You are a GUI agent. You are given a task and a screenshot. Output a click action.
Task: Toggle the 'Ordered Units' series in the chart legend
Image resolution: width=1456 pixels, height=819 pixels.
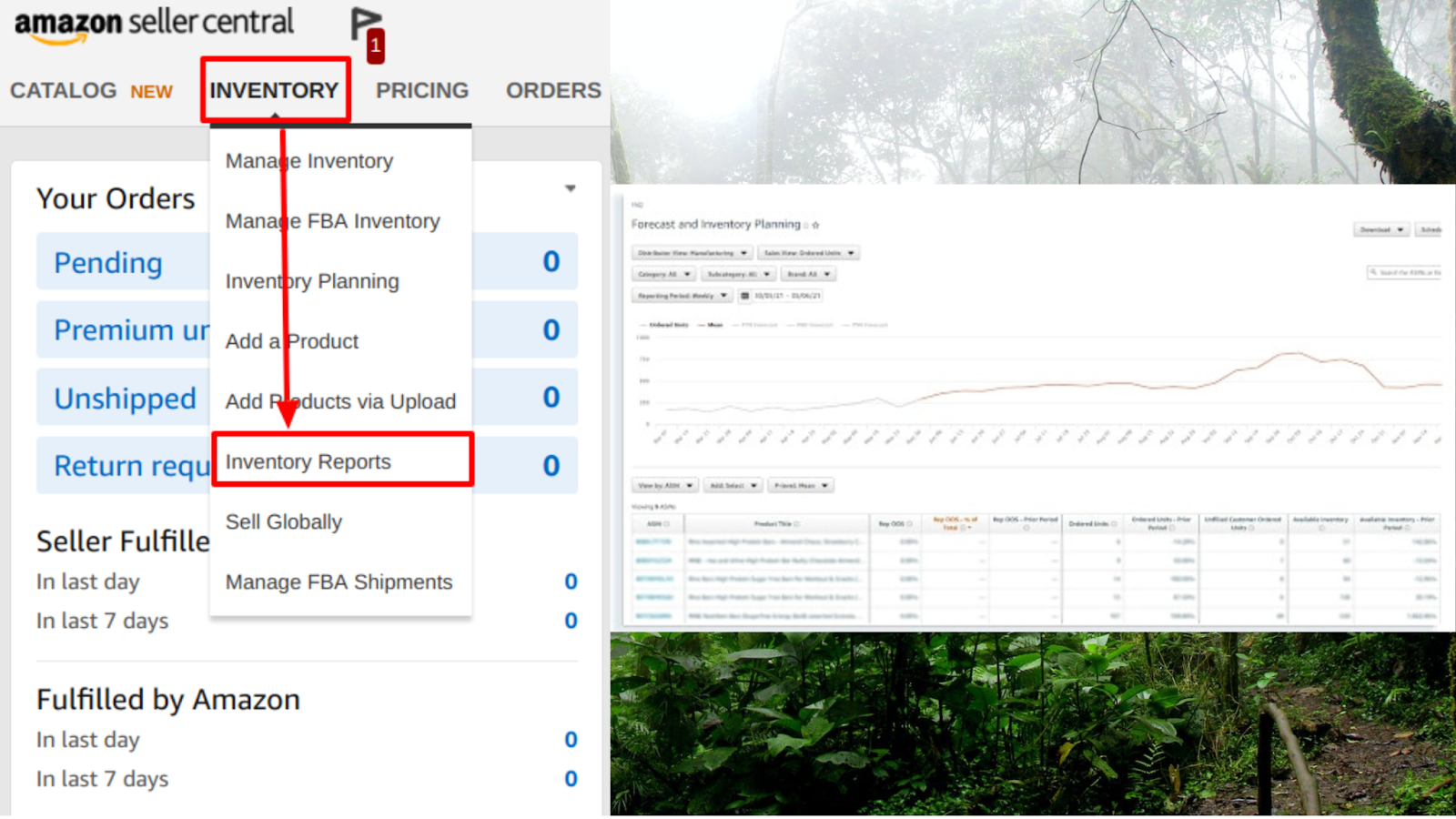tap(669, 325)
